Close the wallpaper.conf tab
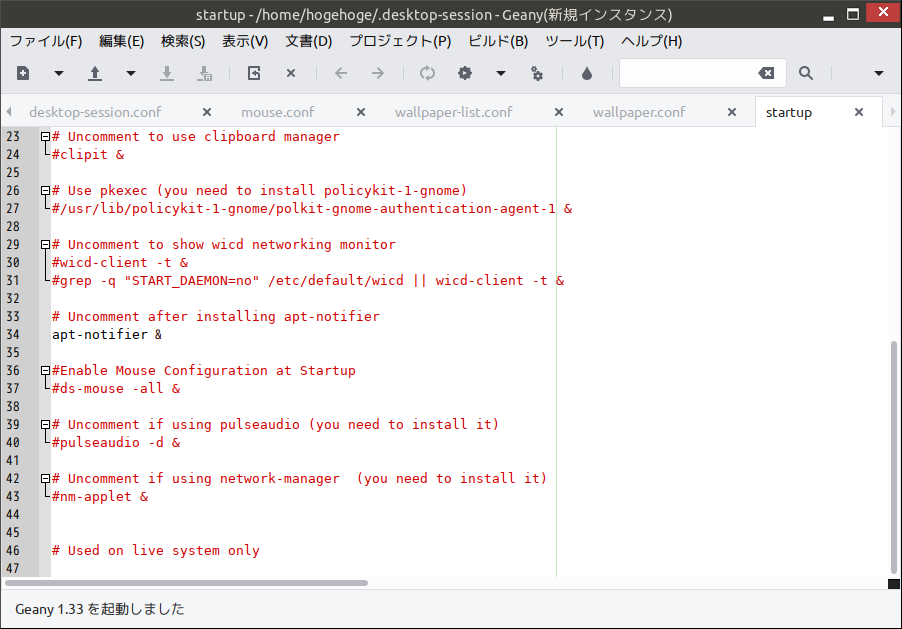This screenshot has height=629, width=902. [732, 112]
